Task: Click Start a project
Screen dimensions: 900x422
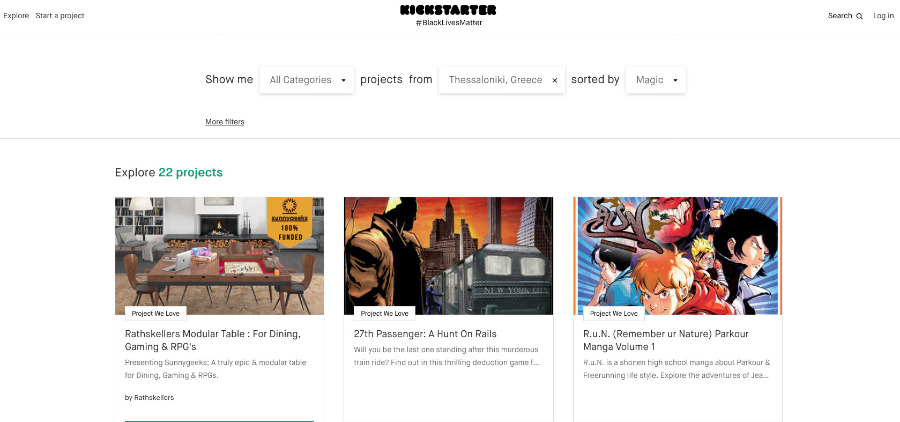Action: point(60,16)
